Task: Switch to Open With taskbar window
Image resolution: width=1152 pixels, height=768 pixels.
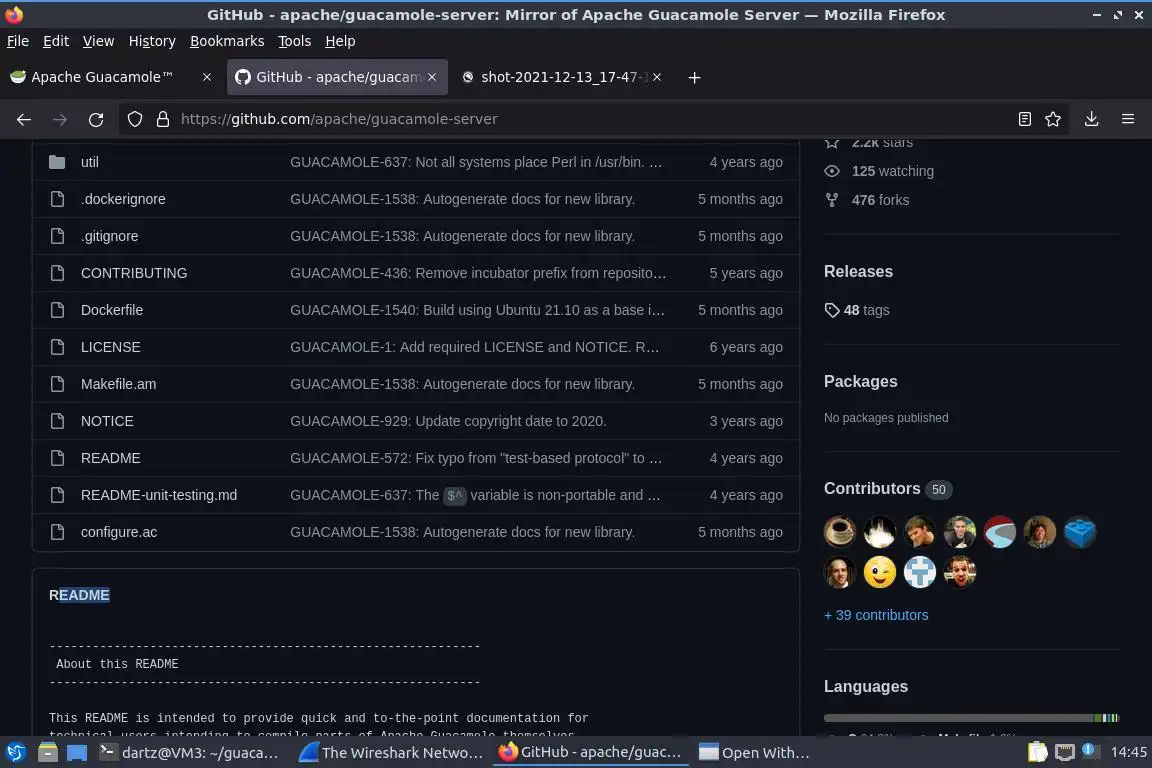Action: click(x=755, y=753)
